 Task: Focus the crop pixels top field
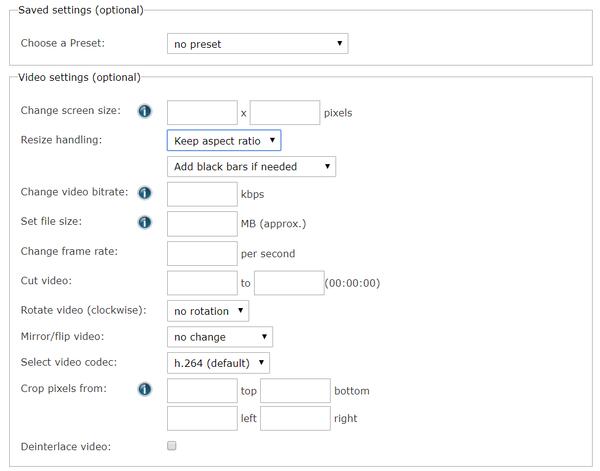coord(202,390)
